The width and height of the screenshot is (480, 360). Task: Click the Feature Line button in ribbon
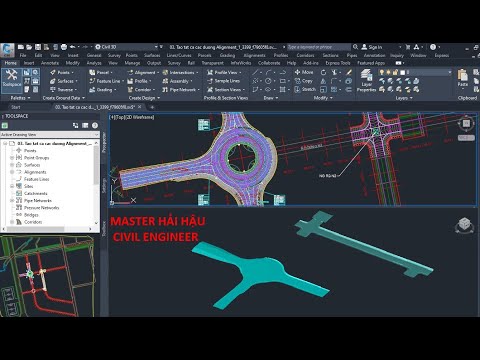click(x=106, y=81)
